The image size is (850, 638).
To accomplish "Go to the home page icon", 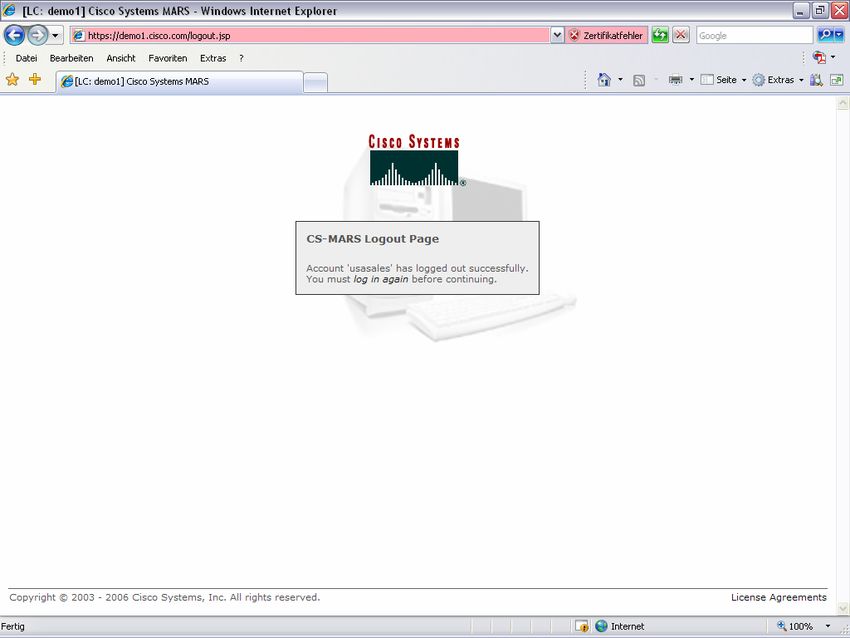I will 604,80.
